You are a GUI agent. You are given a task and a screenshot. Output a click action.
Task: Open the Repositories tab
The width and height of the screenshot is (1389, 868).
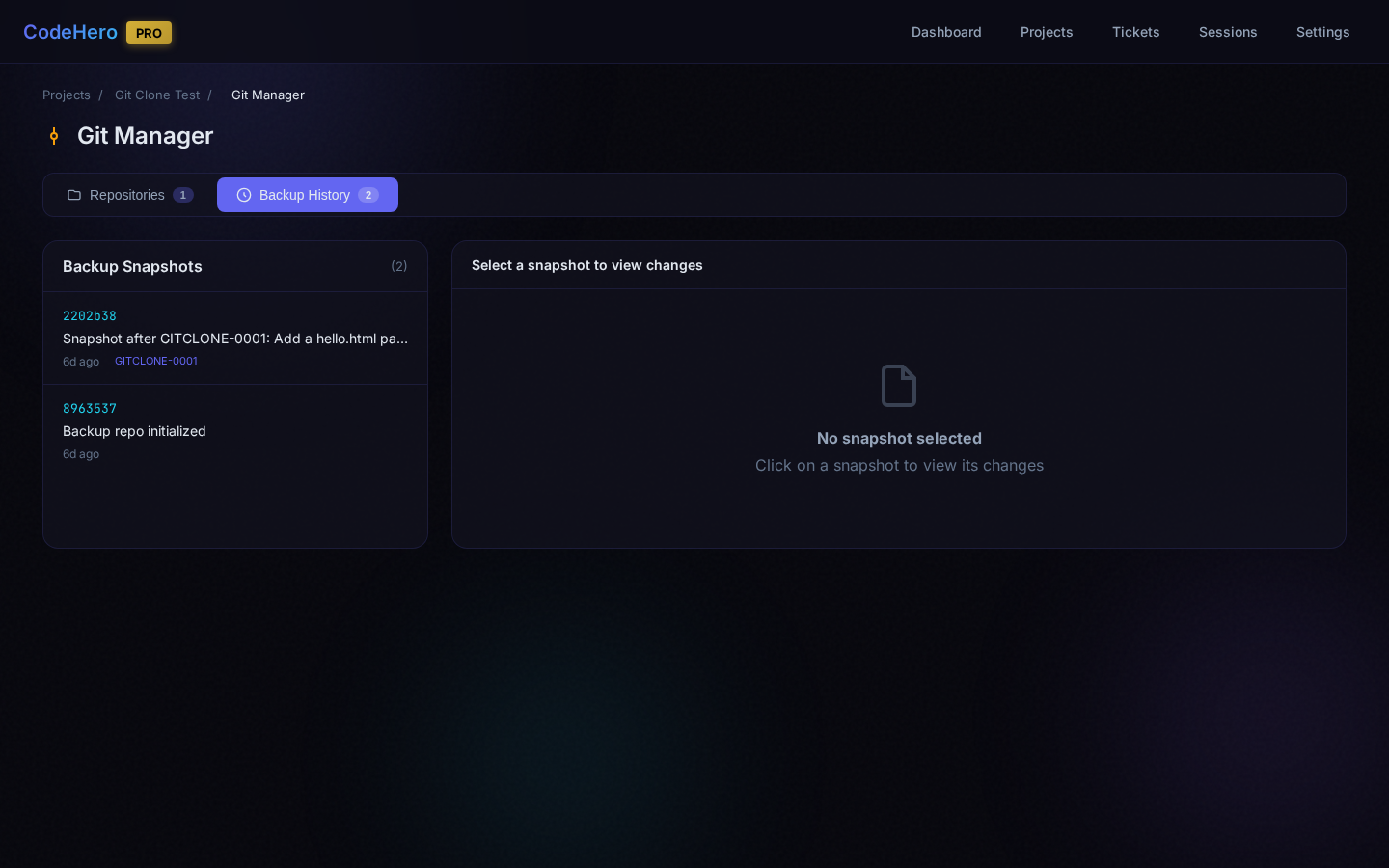pos(129,195)
